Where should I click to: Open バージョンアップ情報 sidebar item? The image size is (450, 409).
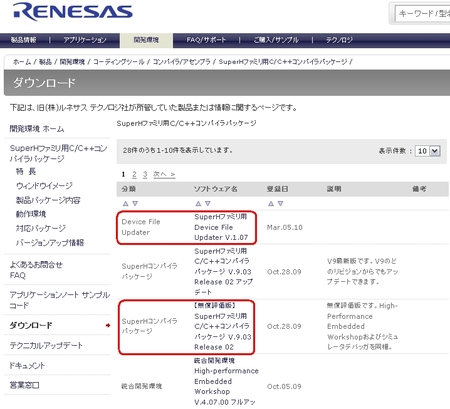coord(50,243)
